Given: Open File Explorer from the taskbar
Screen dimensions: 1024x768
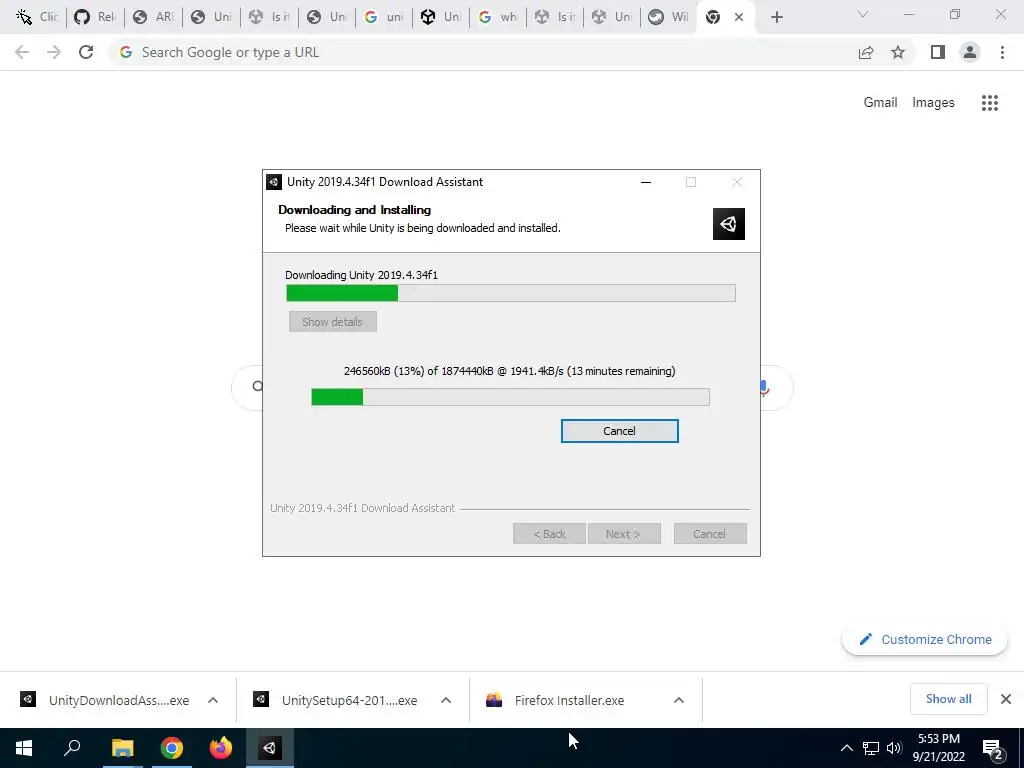Looking at the screenshot, I should point(122,748).
